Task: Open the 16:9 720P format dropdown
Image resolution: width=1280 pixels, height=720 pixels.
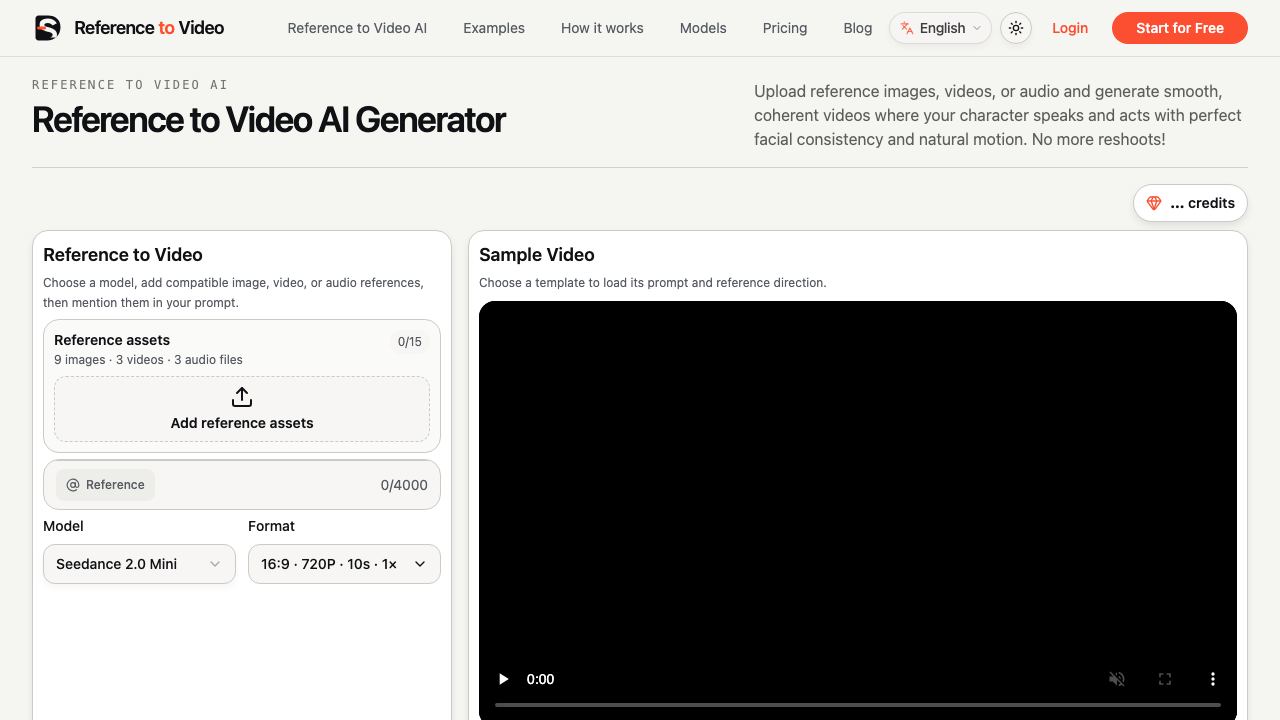Action: tap(344, 564)
